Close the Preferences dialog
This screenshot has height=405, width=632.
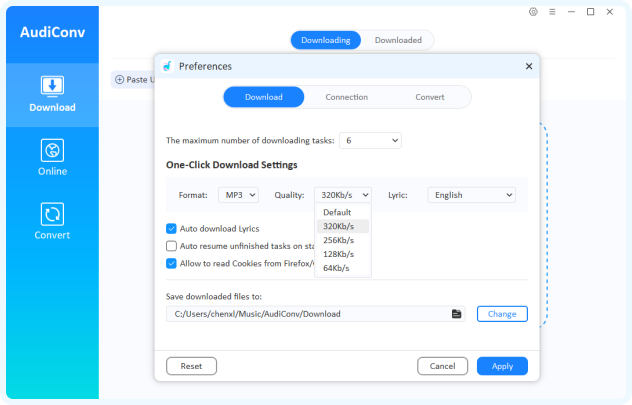pos(529,66)
